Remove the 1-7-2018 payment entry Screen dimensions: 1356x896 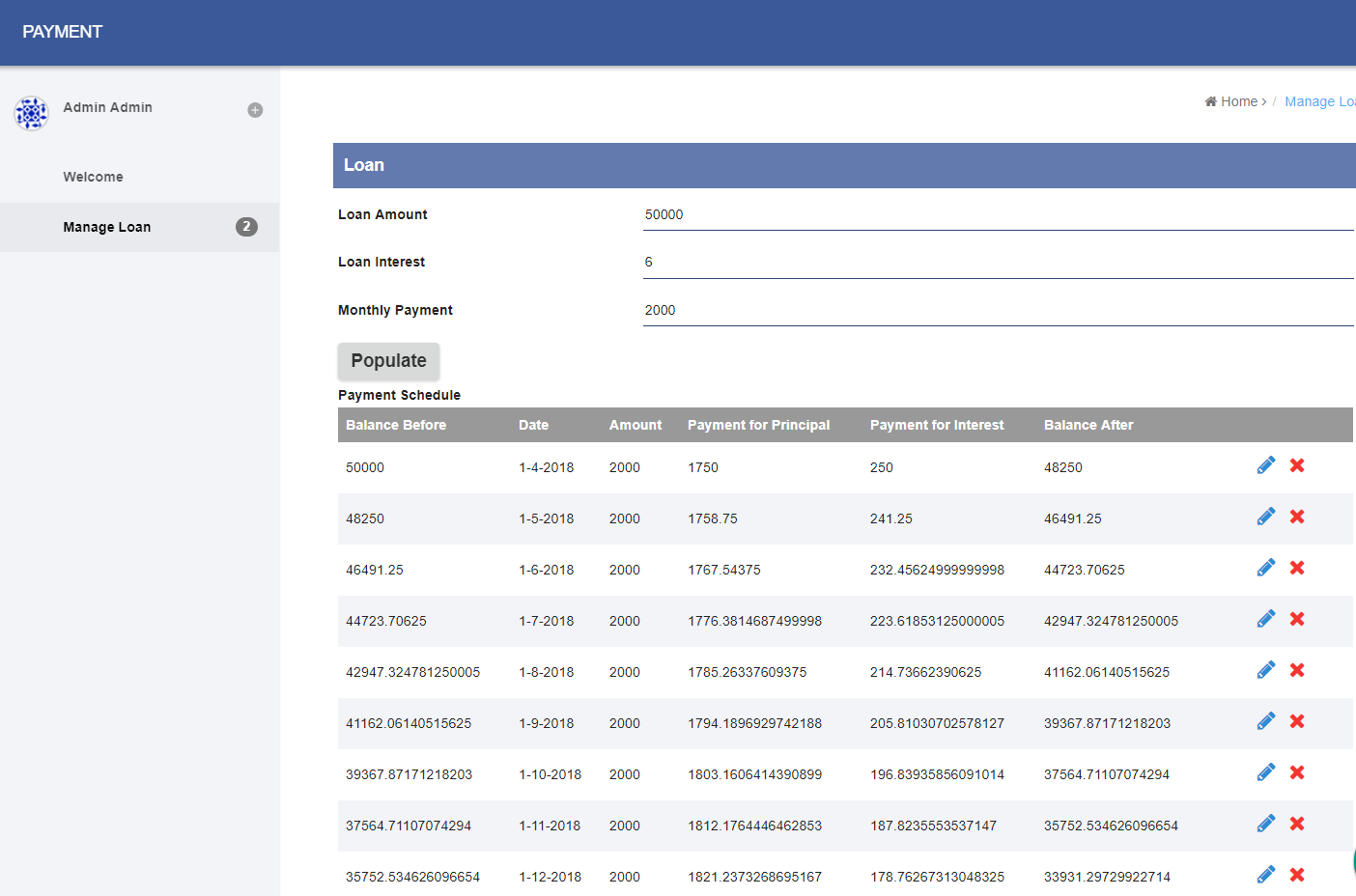[1297, 619]
